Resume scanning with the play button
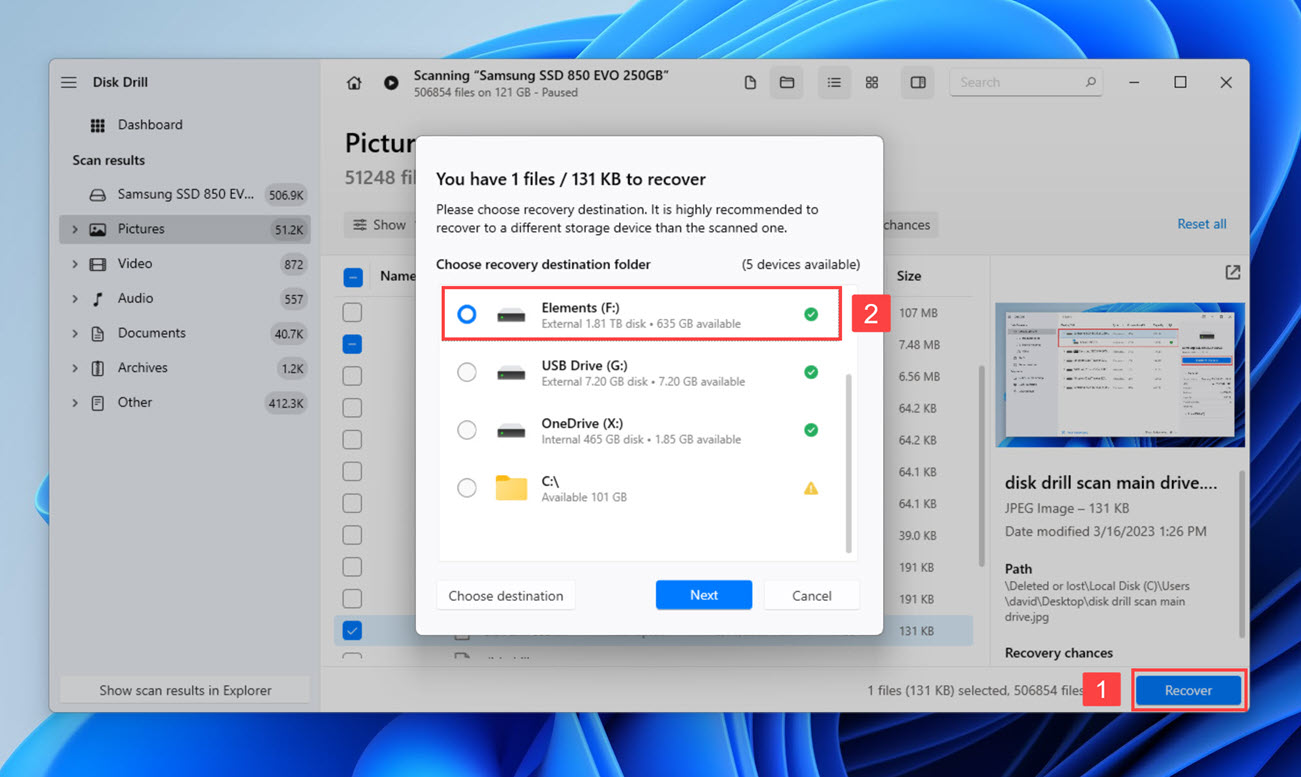 (x=391, y=83)
